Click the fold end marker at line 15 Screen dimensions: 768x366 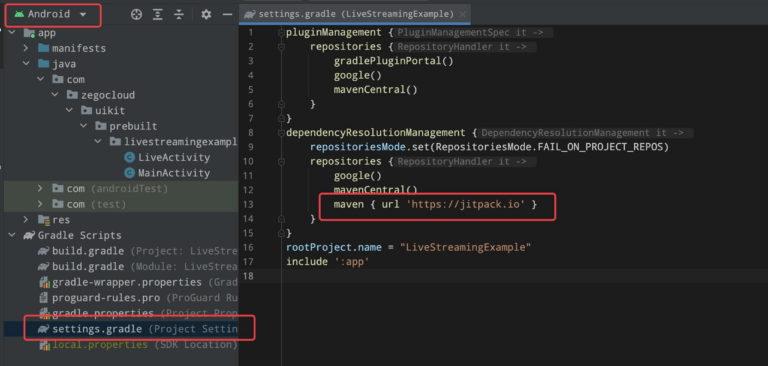281,233
